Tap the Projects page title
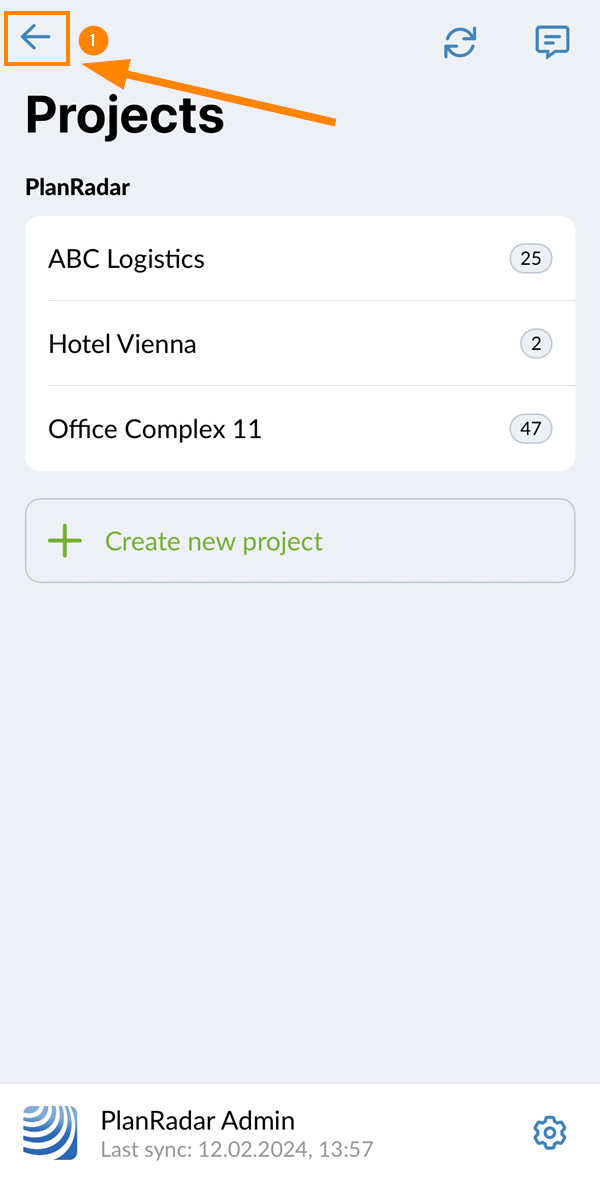This screenshot has height=1183, width=600. pyautogui.click(x=123, y=113)
